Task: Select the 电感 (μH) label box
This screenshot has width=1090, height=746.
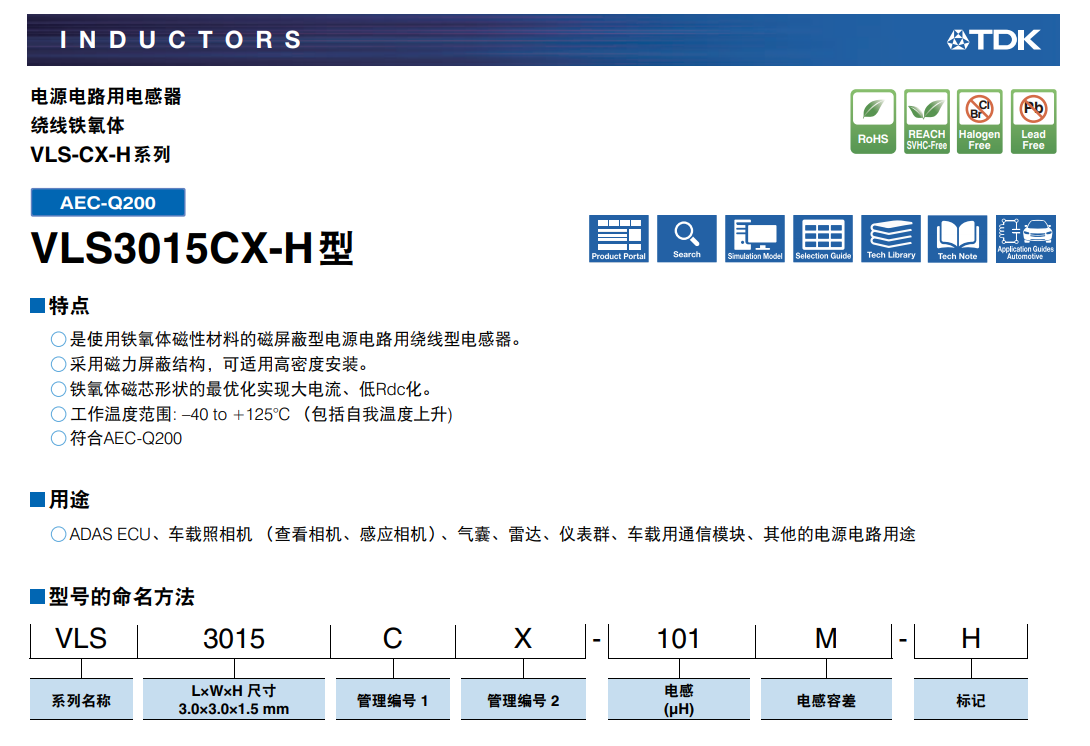Action: tap(679, 700)
